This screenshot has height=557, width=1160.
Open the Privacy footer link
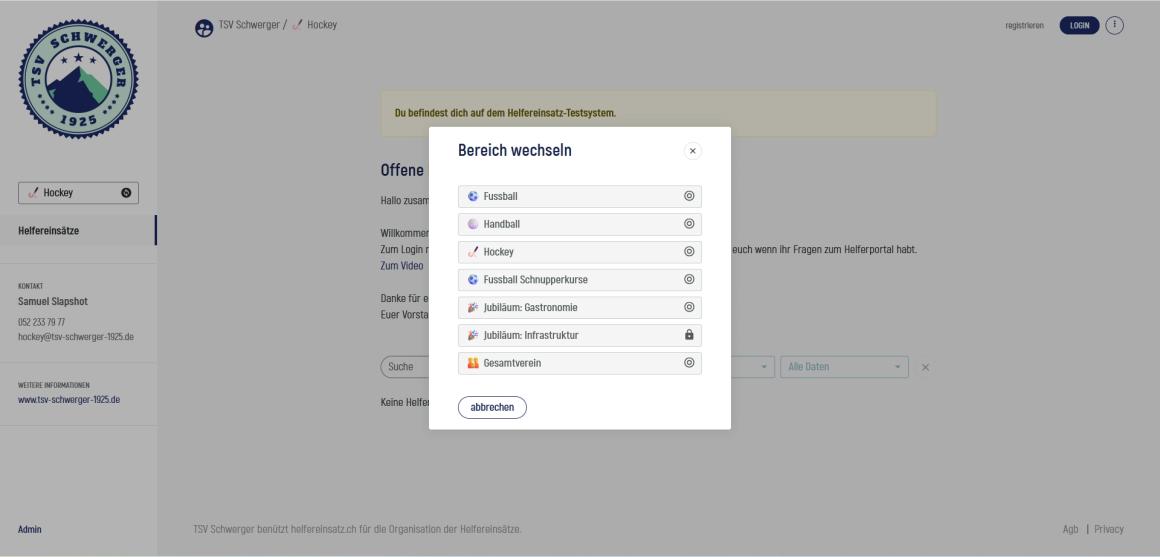(1109, 530)
